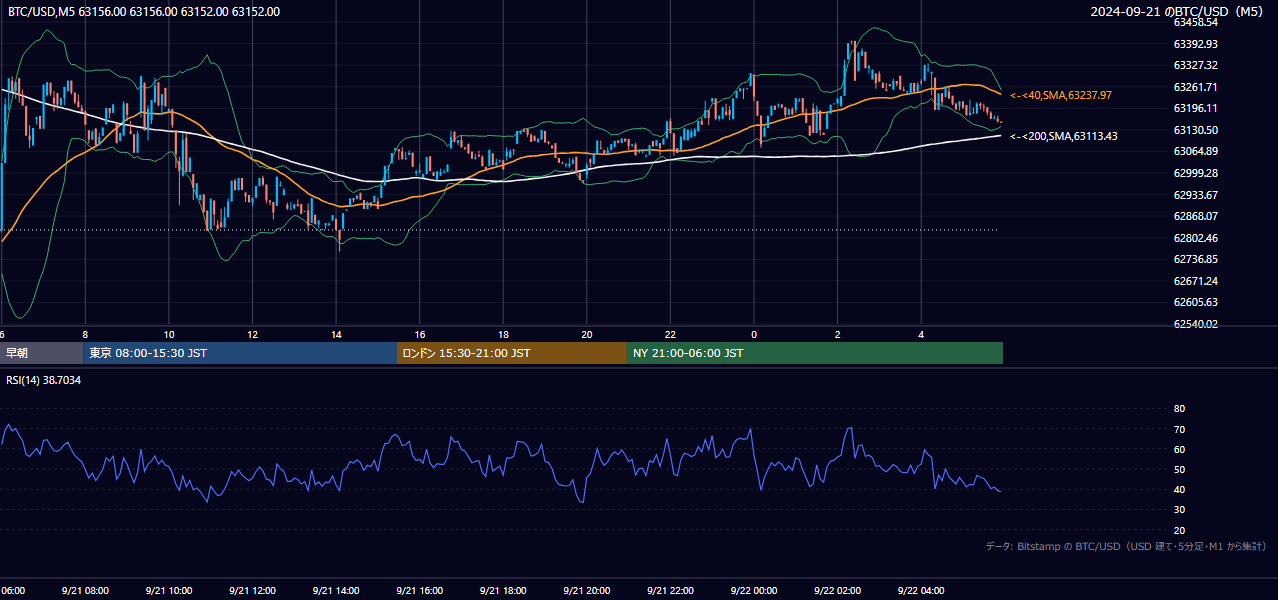Viewport: 1278px width, 600px height.
Task: Click bottom time label 9/21 18:00
Action: (502, 591)
